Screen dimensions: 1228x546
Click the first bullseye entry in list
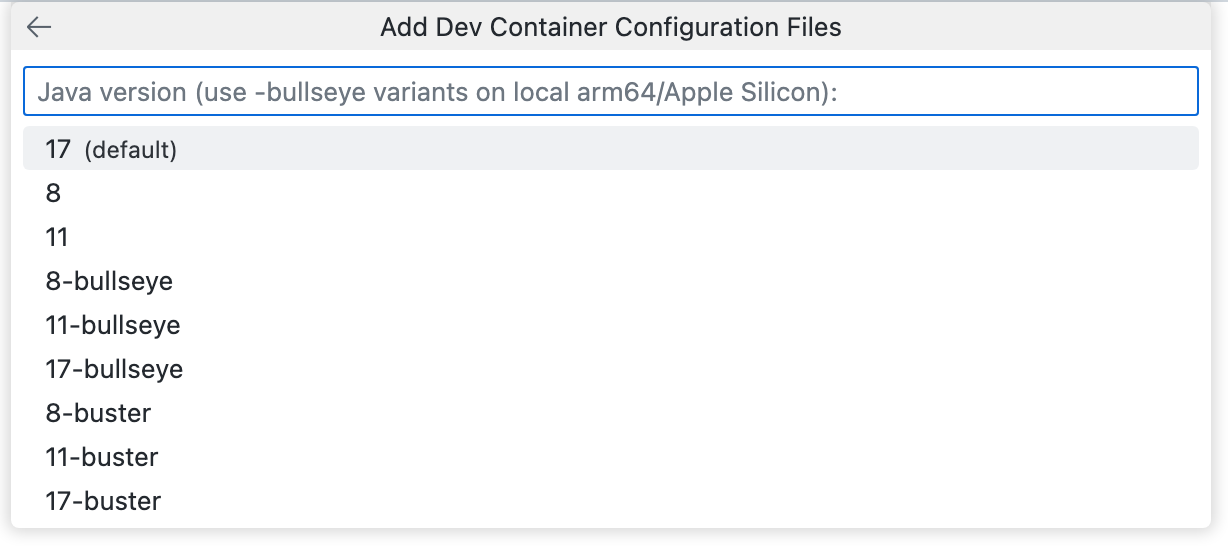point(109,281)
